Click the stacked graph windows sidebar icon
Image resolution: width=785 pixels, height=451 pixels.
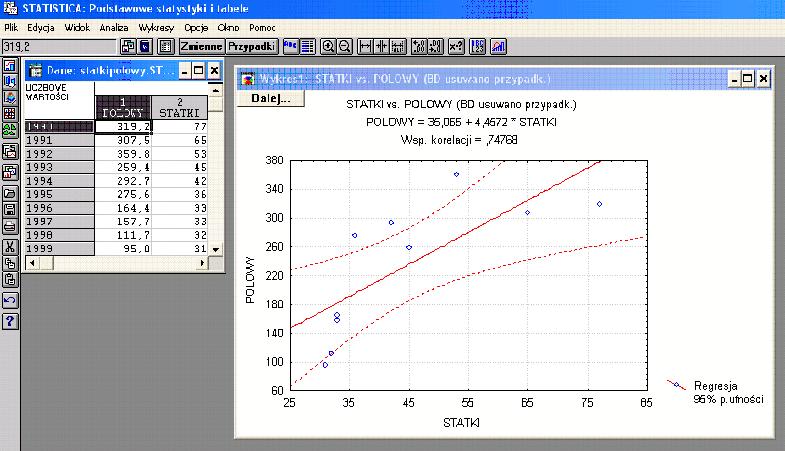10,152
